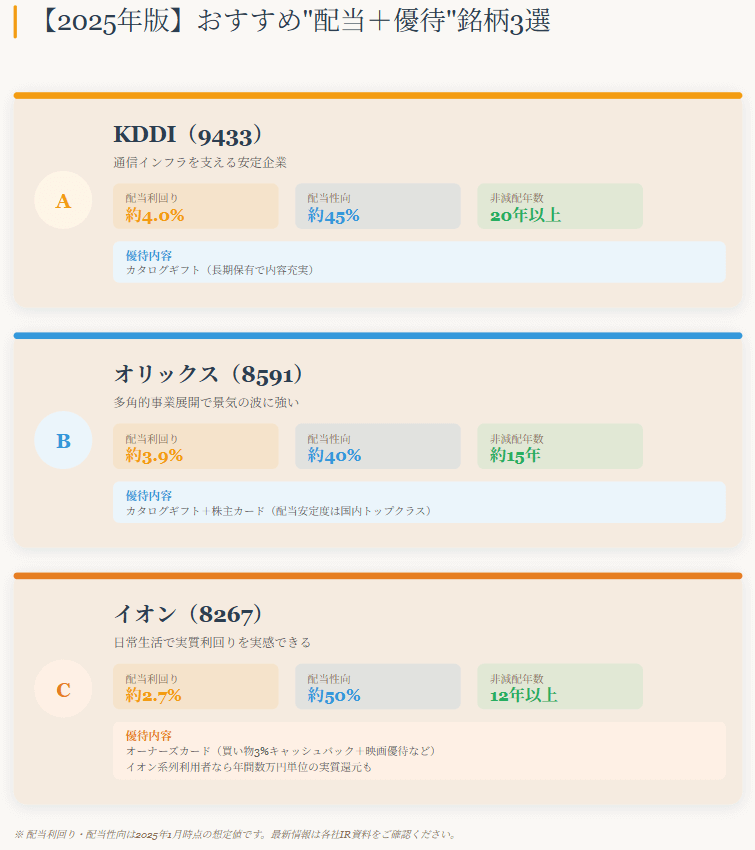Click KDDI's 優待内容 catalog gift panel
The width and height of the screenshot is (755, 850).
[x=419, y=262]
